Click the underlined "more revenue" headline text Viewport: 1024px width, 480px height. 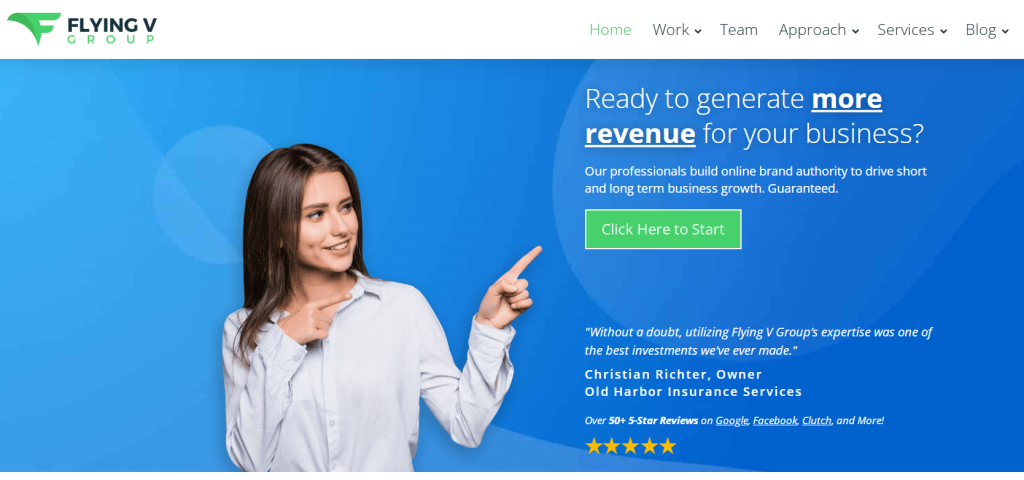pyautogui.click(x=733, y=116)
